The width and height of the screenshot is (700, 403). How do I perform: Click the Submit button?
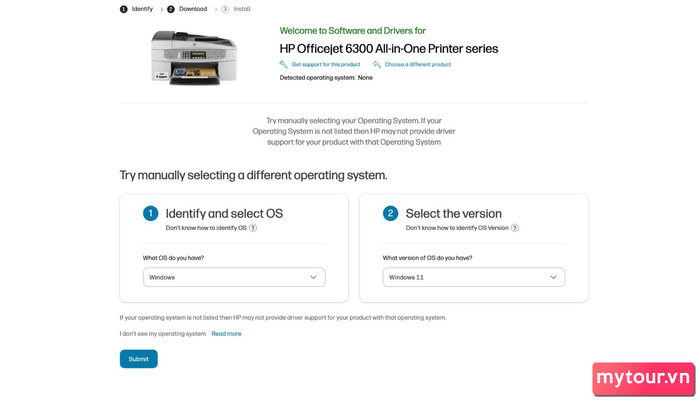(x=138, y=359)
